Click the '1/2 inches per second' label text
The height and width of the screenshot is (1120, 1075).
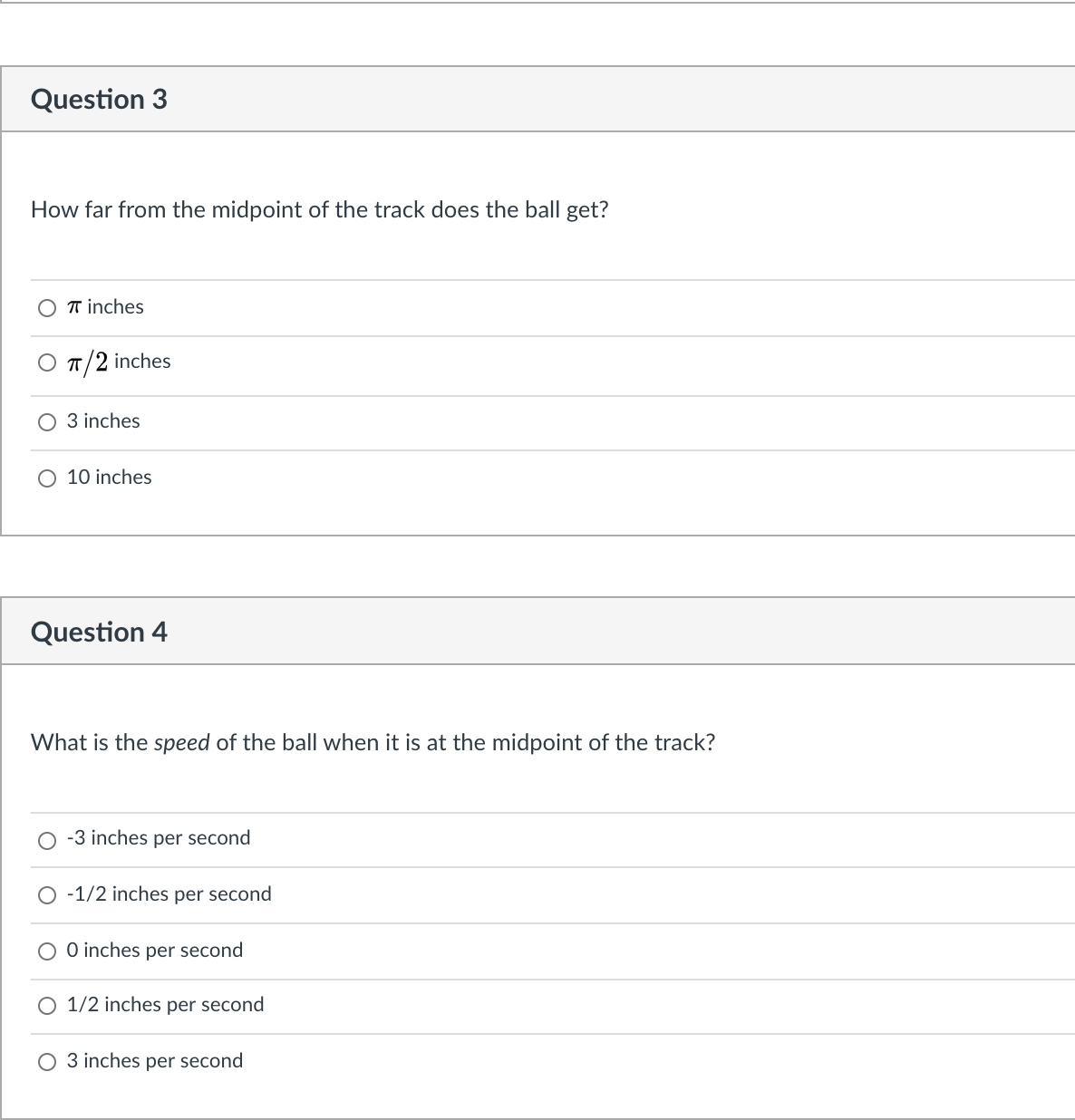(166, 1004)
